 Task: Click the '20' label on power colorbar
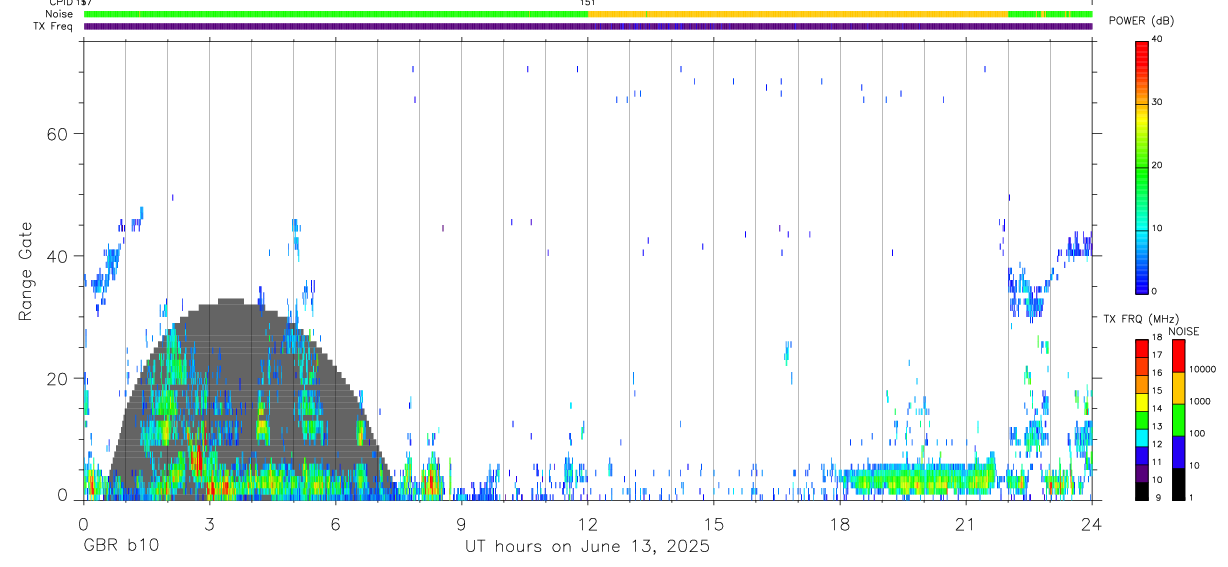pyautogui.click(x=1157, y=166)
